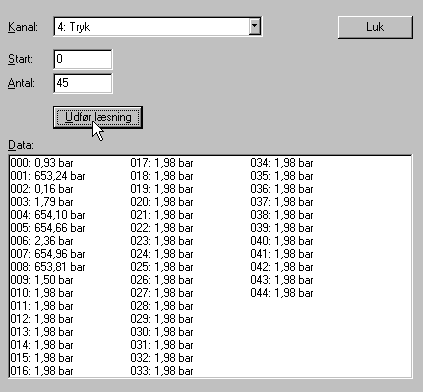Select data row '003: 1,79 bar'

tap(42, 202)
